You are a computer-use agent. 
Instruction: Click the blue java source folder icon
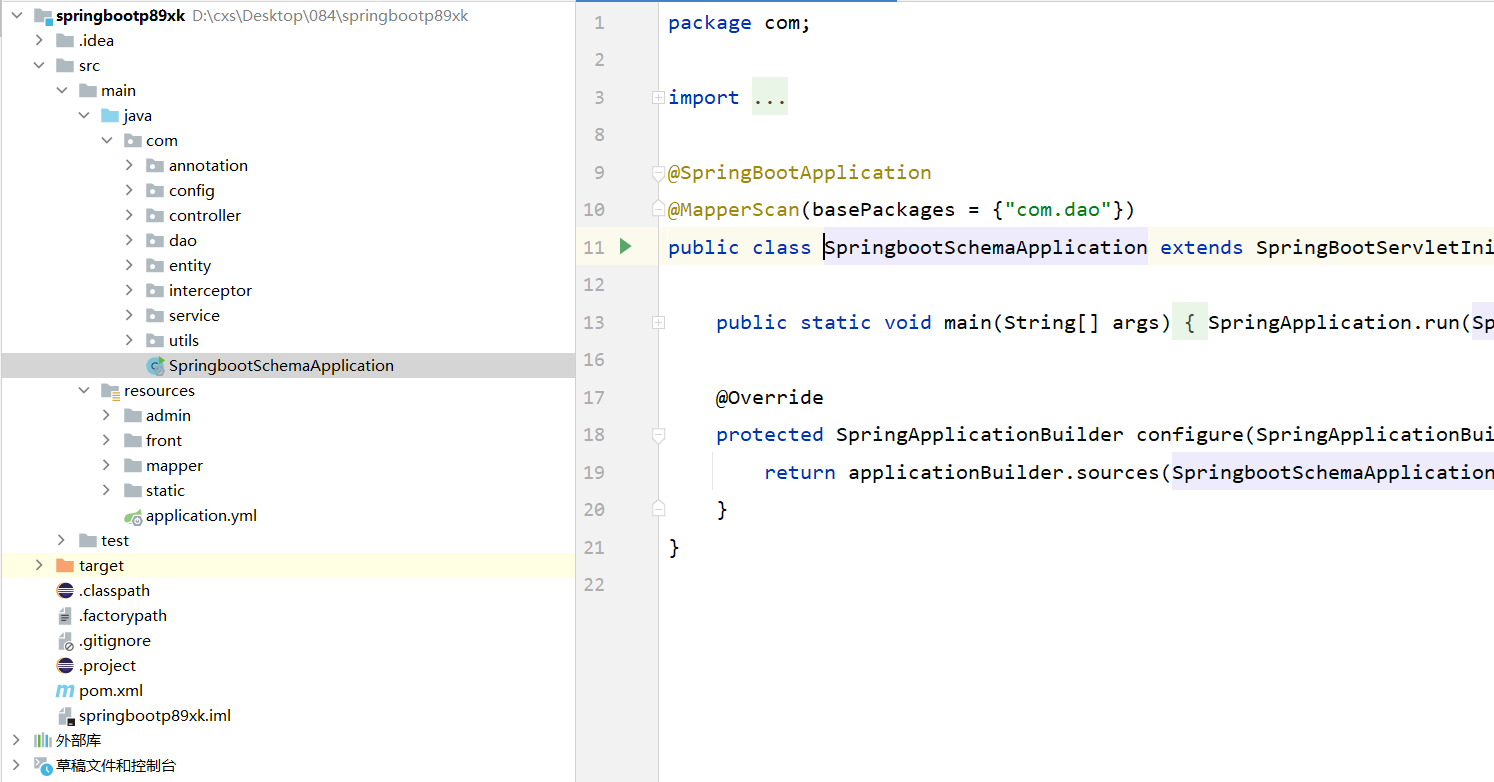tap(110, 116)
